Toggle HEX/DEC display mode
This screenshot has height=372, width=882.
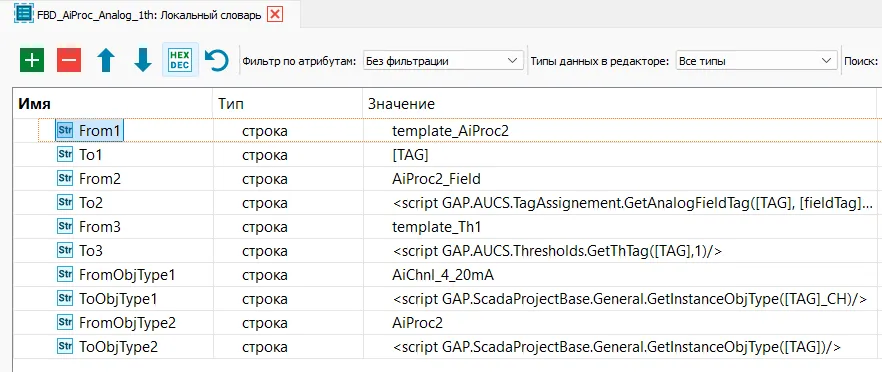[180, 60]
